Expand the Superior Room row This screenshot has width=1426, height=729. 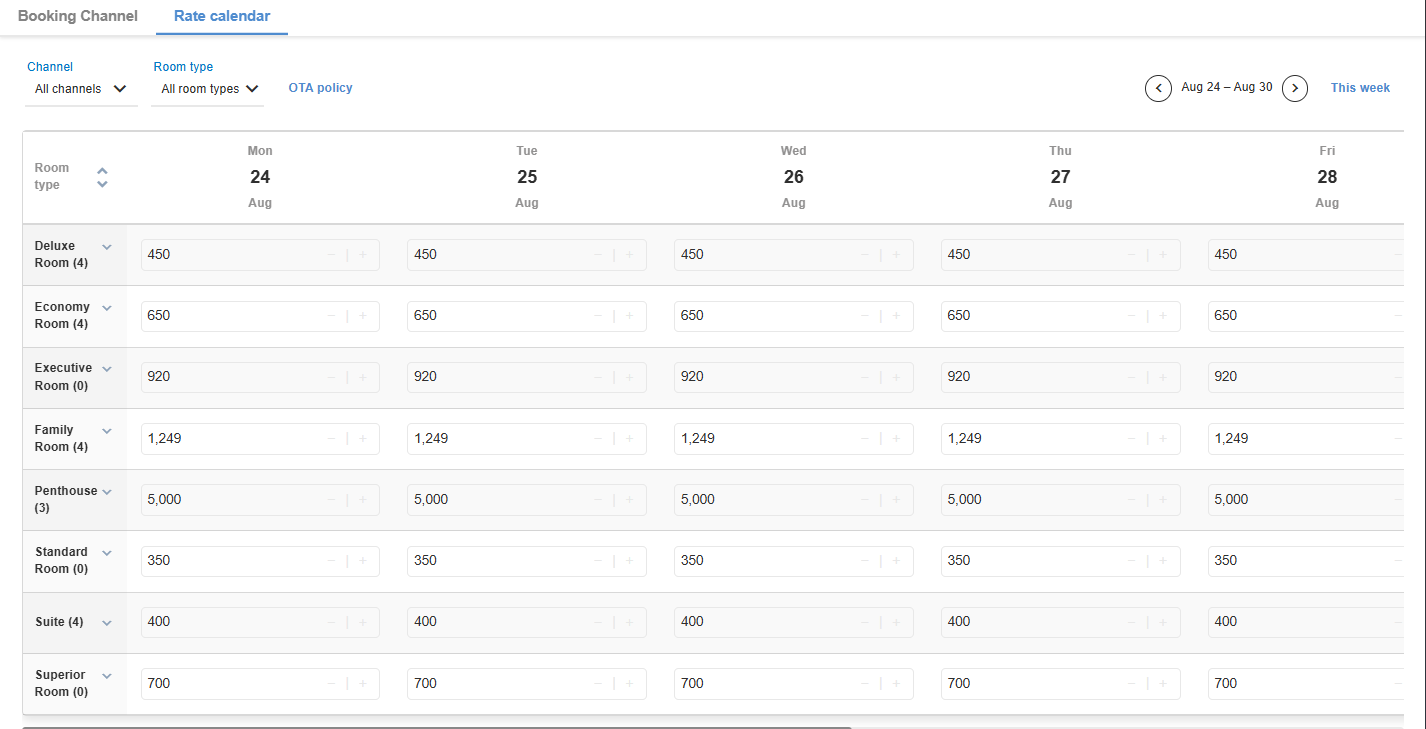click(x=107, y=676)
